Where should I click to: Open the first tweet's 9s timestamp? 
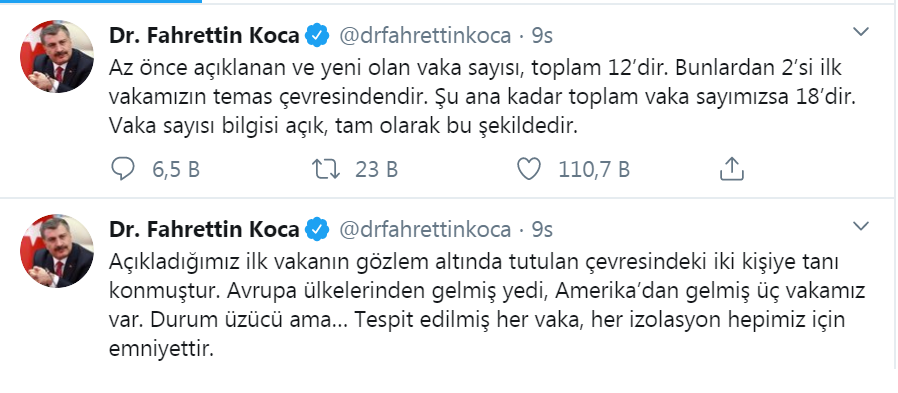click(542, 36)
